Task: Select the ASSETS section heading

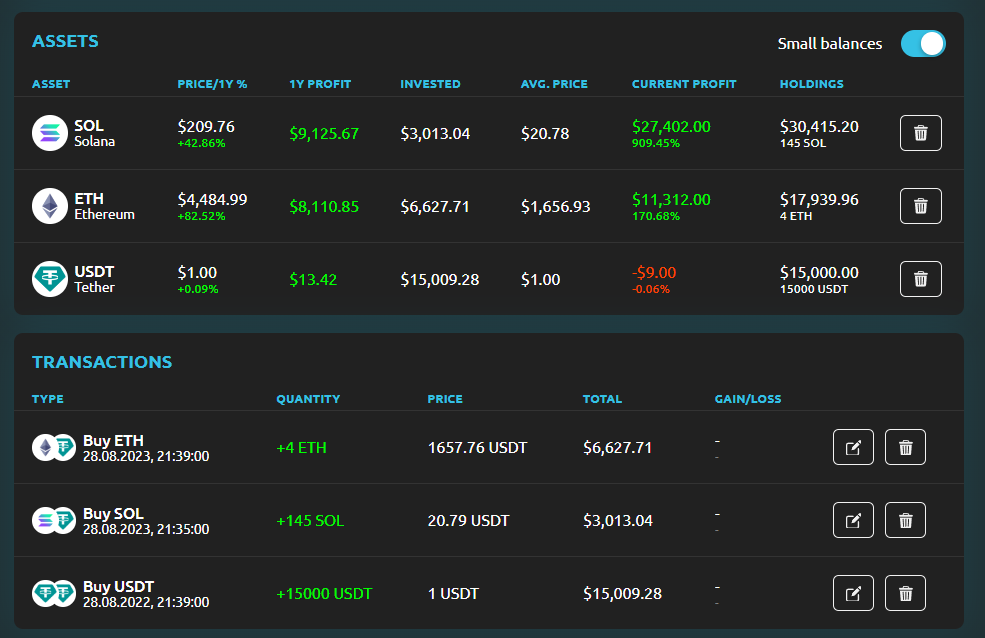Action: click(64, 41)
